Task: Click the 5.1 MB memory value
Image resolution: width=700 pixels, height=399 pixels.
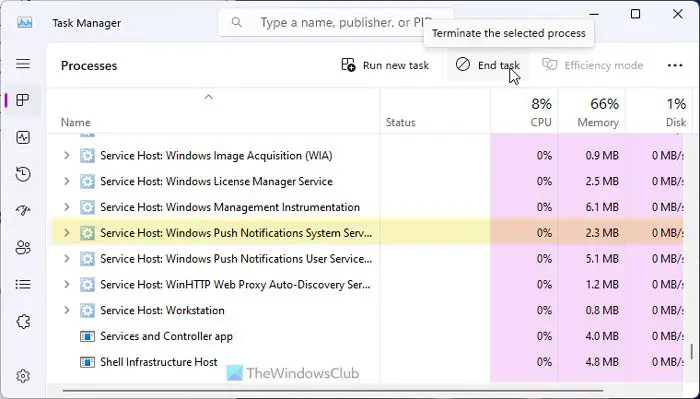Action: 602,259
